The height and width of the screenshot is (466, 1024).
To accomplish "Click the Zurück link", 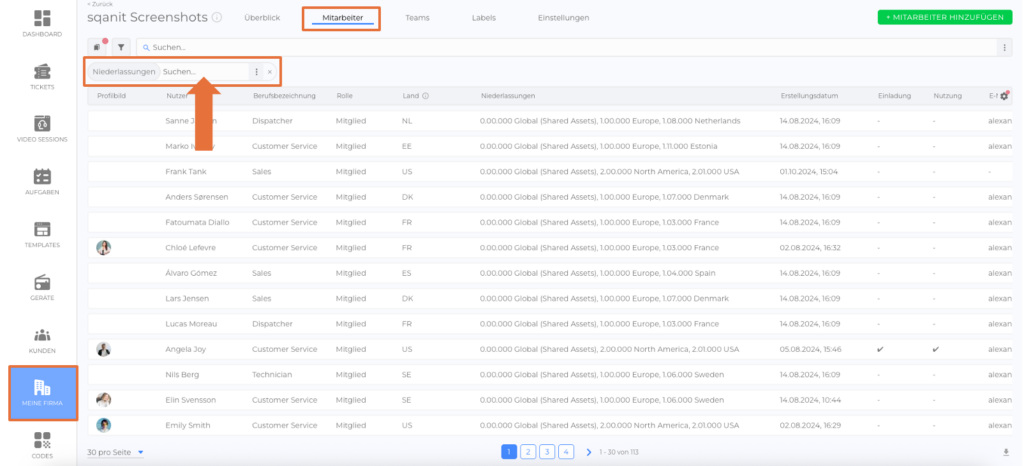I will pos(100,4).
